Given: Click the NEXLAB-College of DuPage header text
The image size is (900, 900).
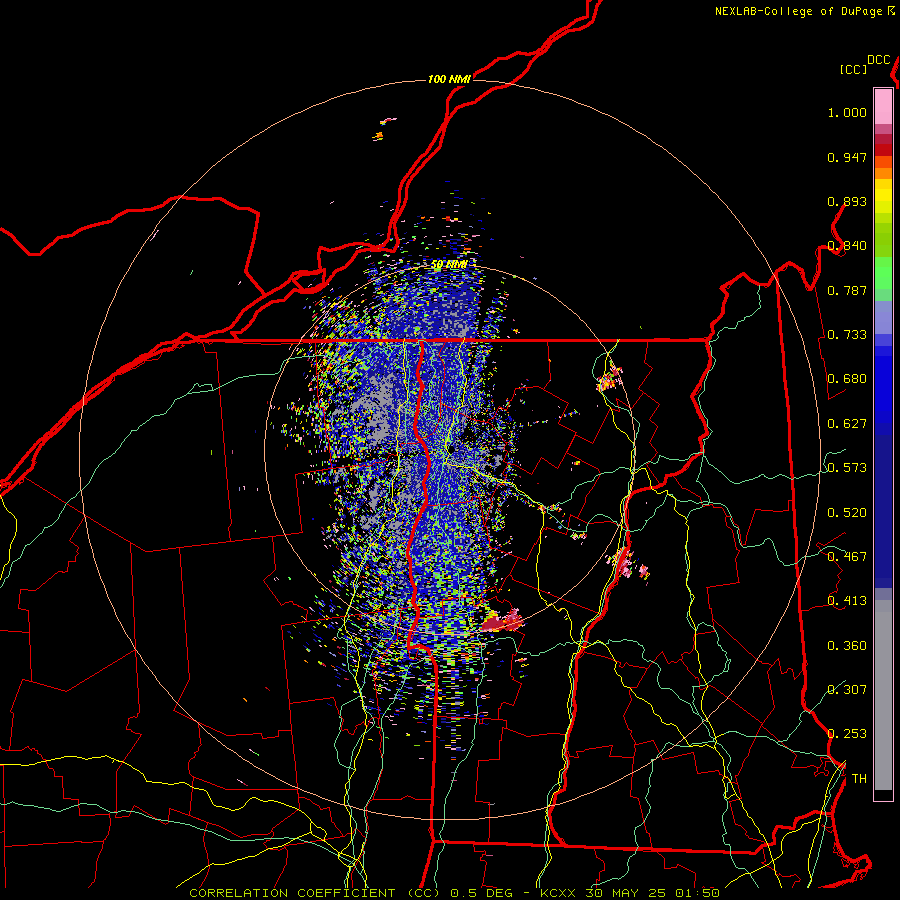Looking at the screenshot, I should (804, 11).
